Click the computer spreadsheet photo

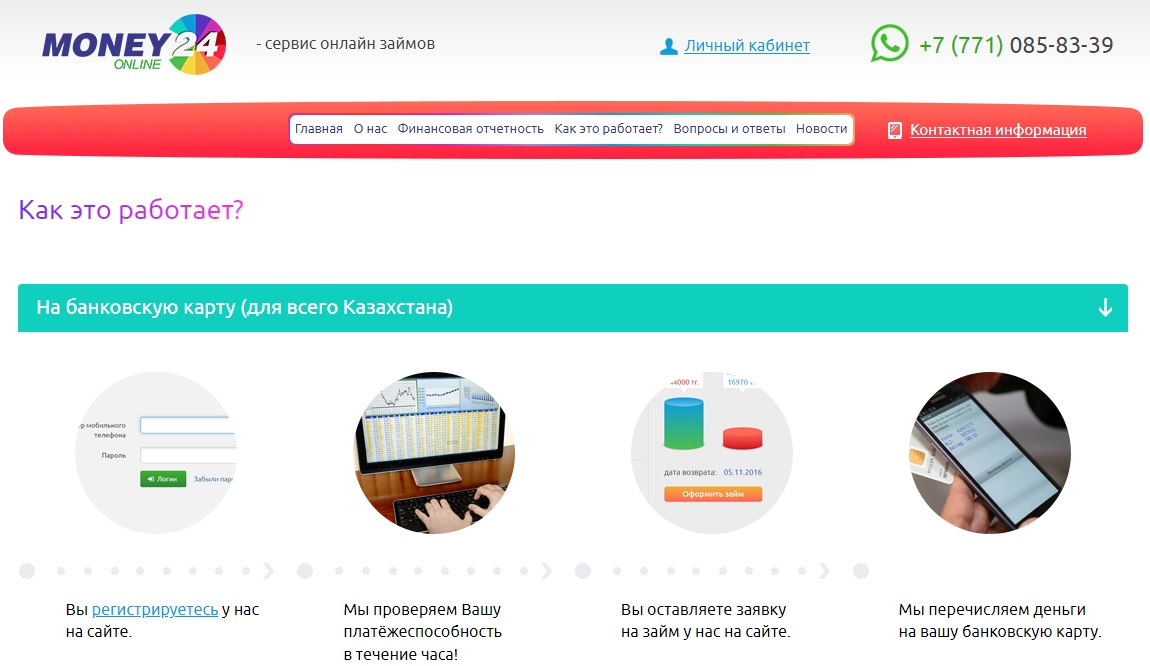434,453
